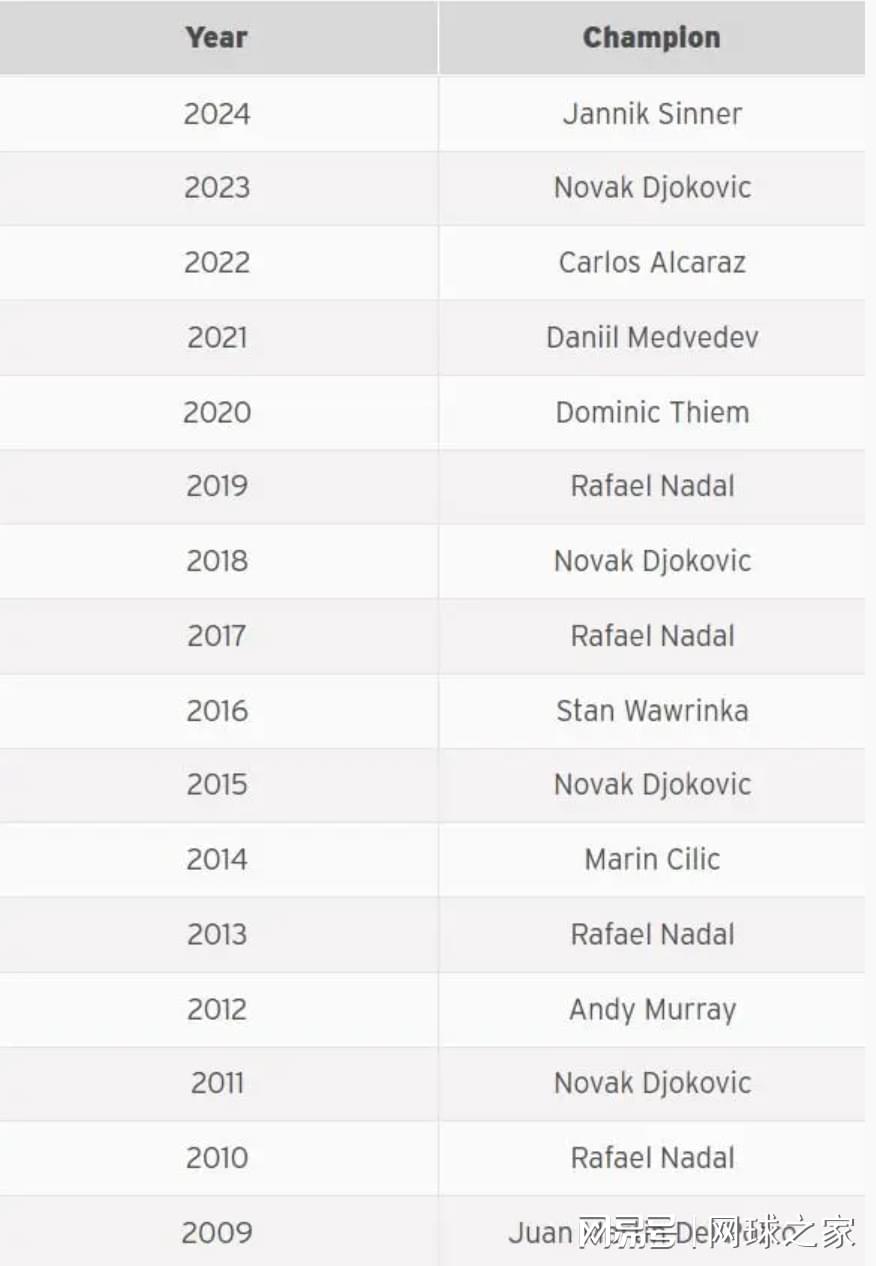Viewport: 876px width, 1266px height.
Task: Click the 2009 year cell
Action: [x=217, y=1233]
